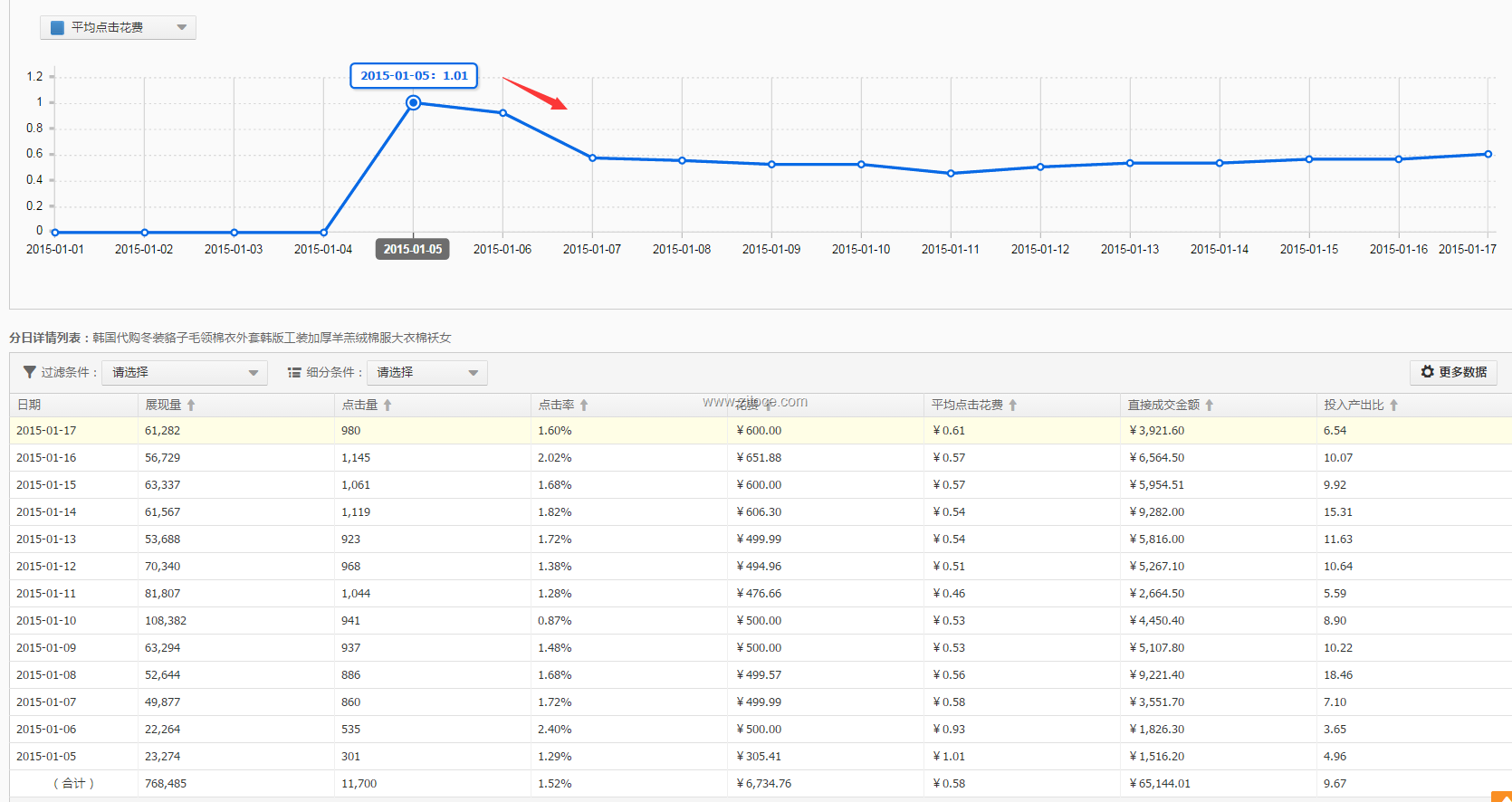Viewport: 1512px width, 802px height.
Task: Click the 更多数据 button
Action: click(x=1453, y=372)
